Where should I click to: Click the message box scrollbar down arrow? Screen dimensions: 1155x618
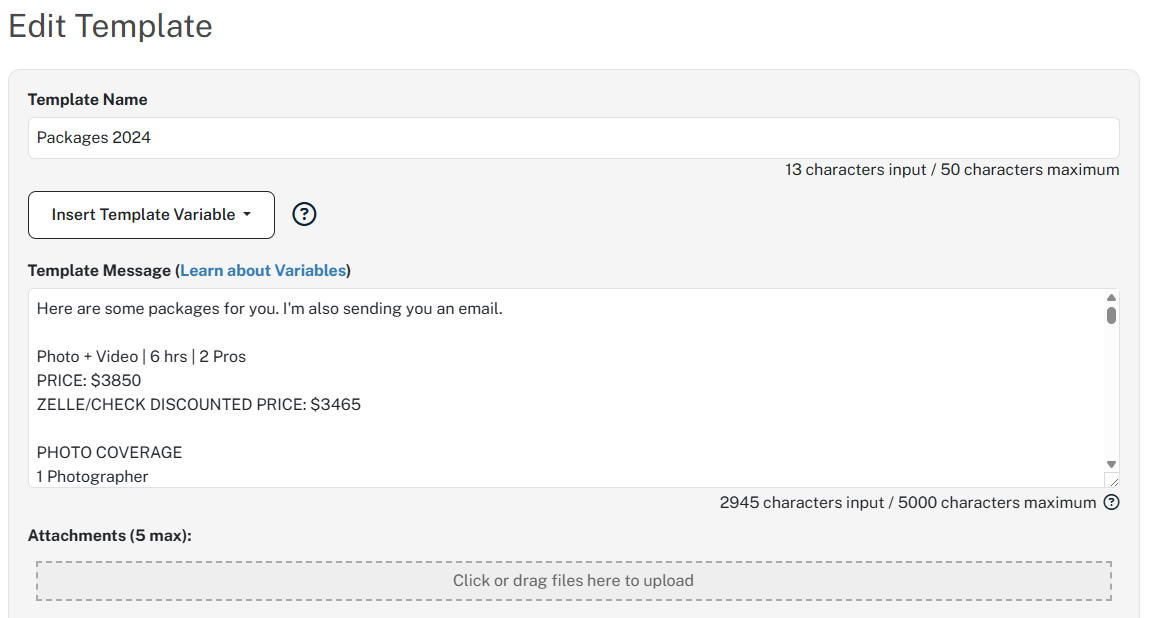tap(1111, 464)
